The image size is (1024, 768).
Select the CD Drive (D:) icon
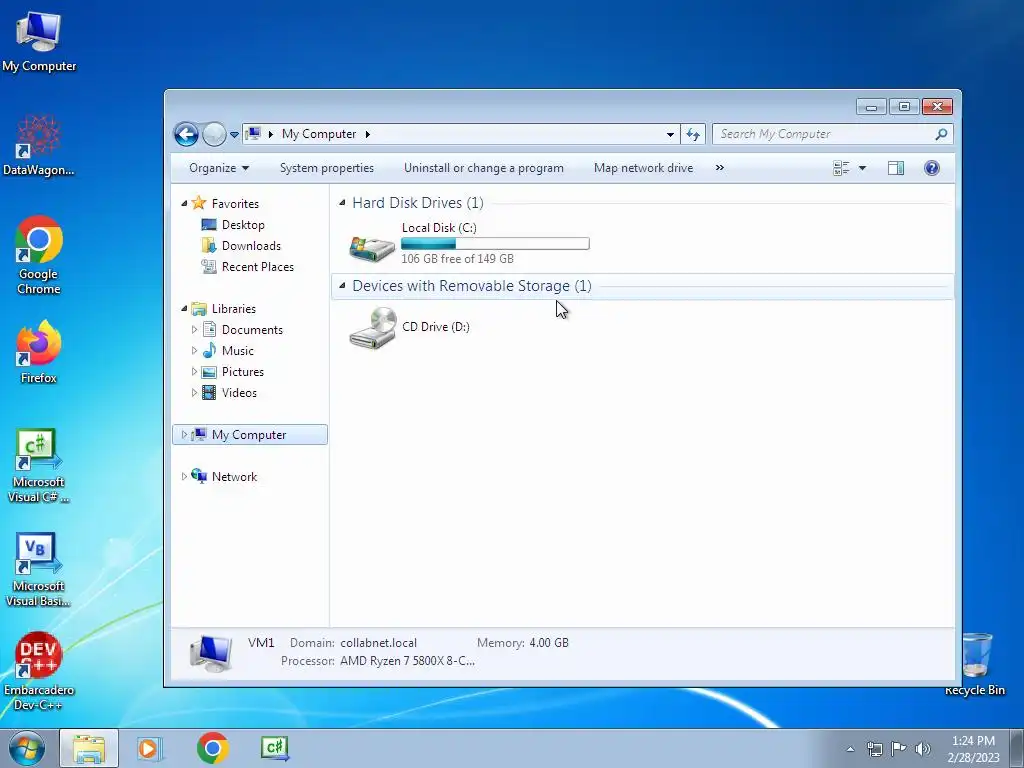point(372,328)
